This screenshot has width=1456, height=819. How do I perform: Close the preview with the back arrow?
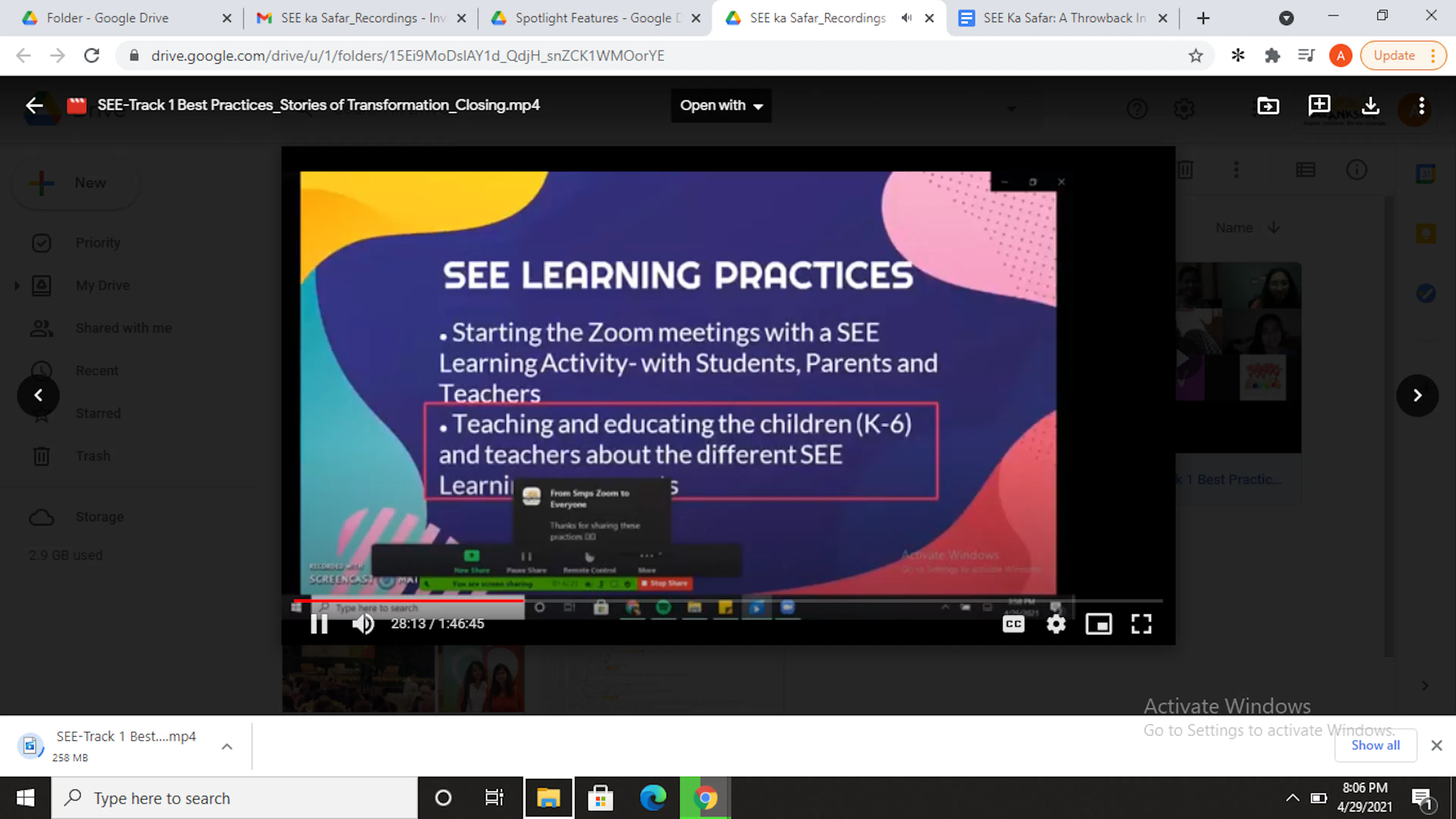pyautogui.click(x=35, y=105)
